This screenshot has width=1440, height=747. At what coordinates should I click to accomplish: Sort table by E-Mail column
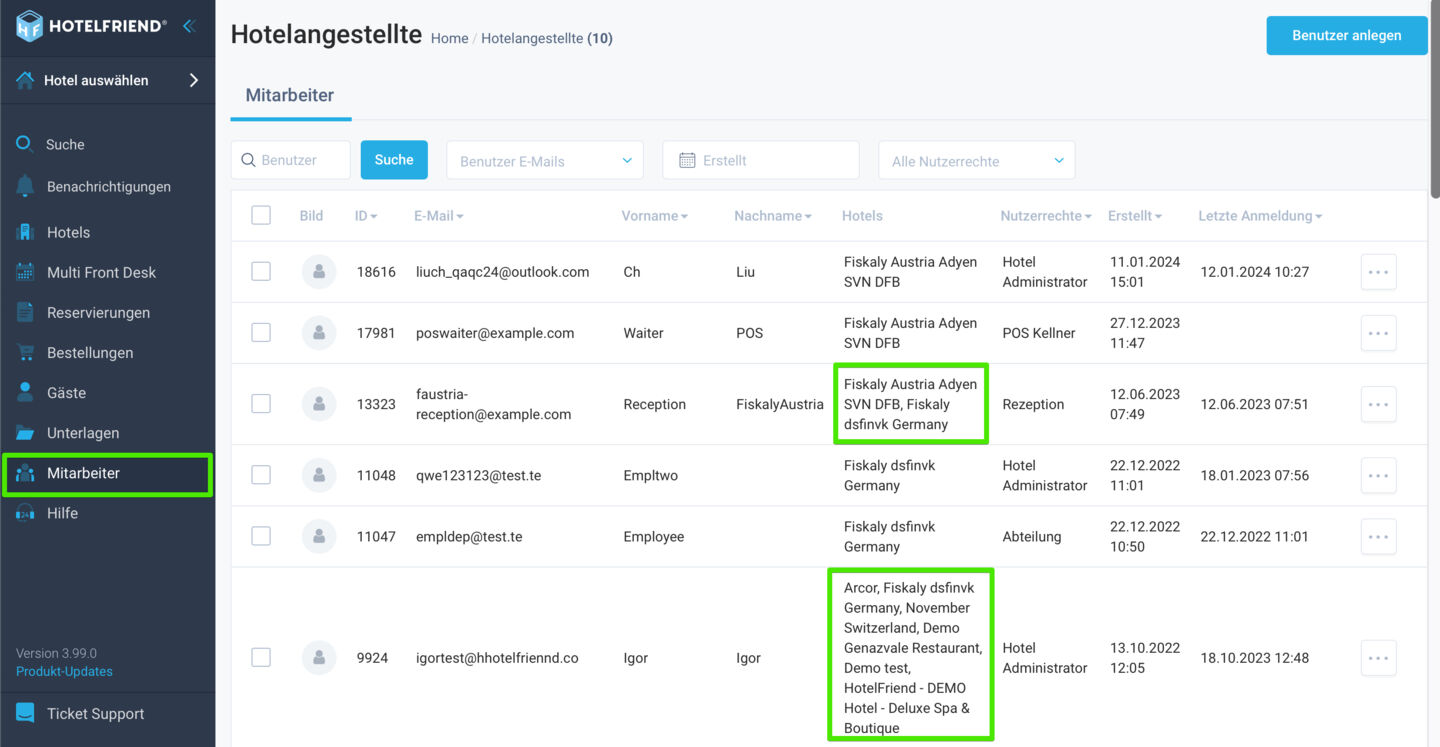pyautogui.click(x=439, y=216)
